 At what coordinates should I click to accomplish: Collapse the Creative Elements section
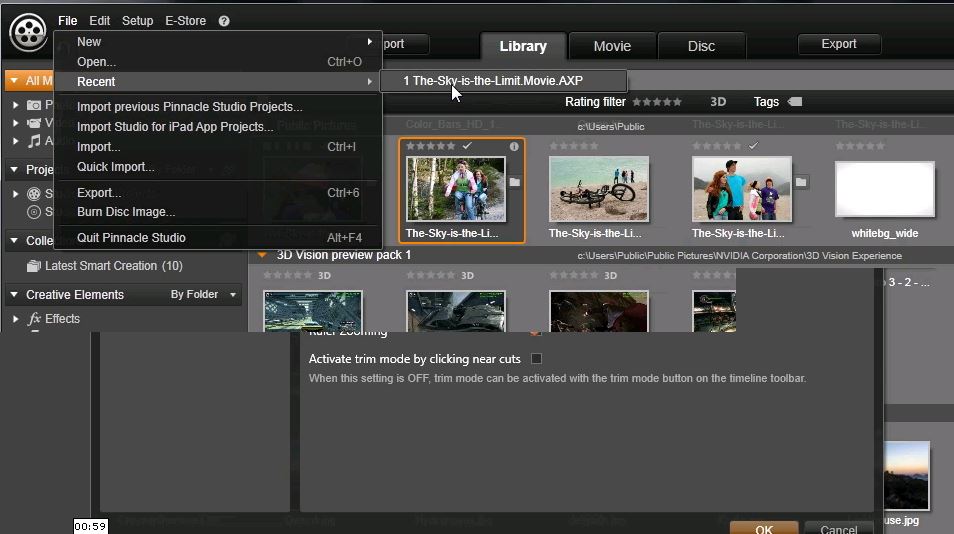pyautogui.click(x=14, y=294)
